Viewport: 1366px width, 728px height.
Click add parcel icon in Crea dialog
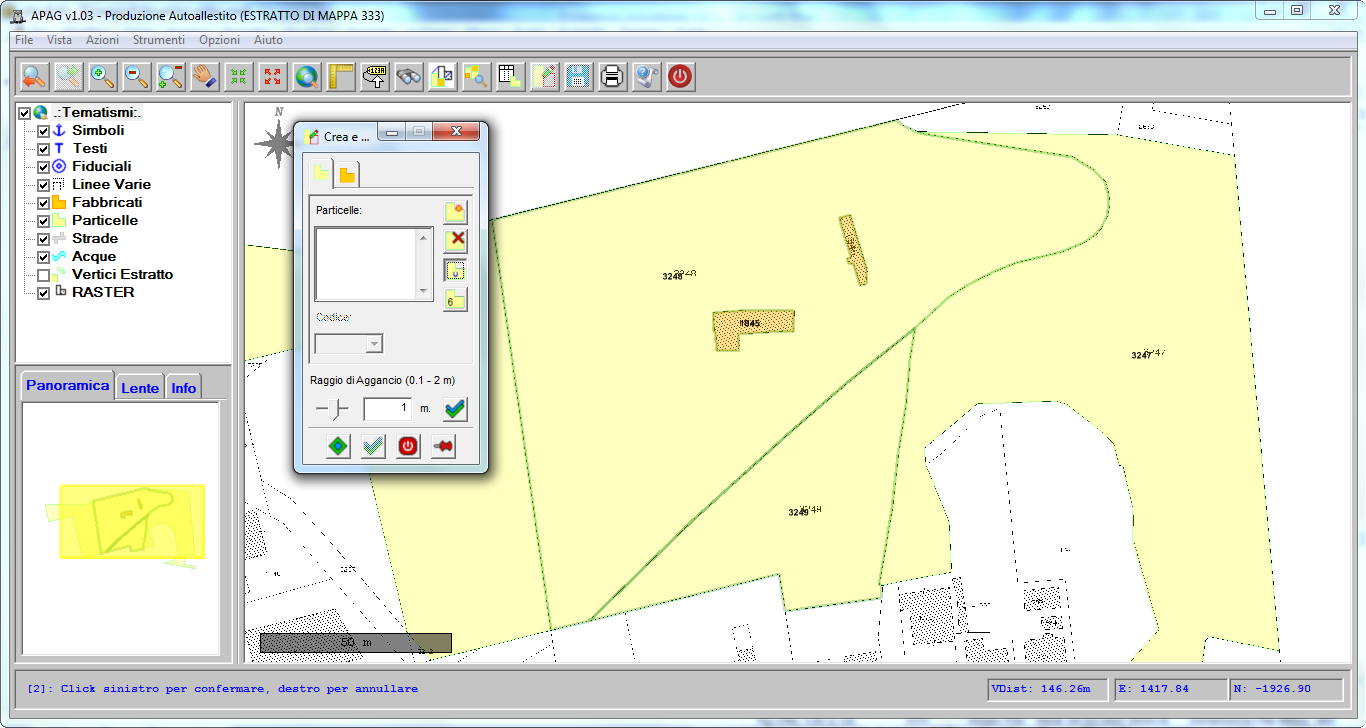pos(456,212)
